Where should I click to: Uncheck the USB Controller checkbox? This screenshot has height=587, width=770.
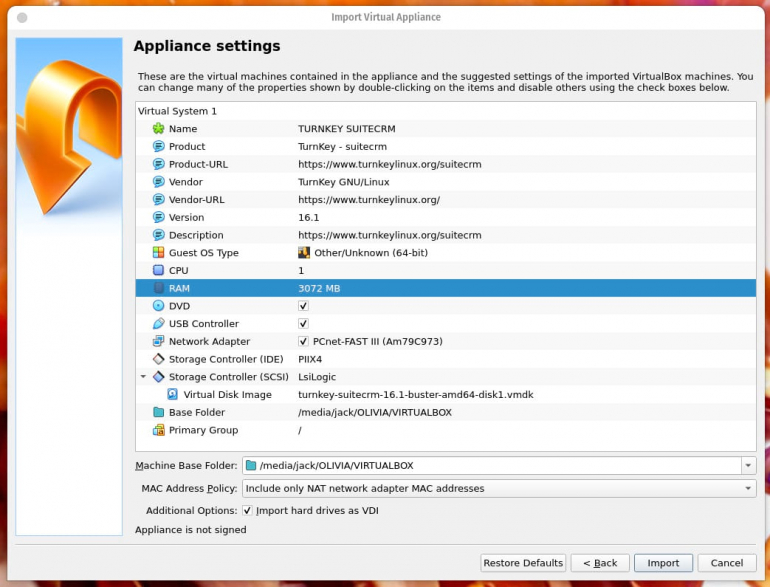[303, 323]
